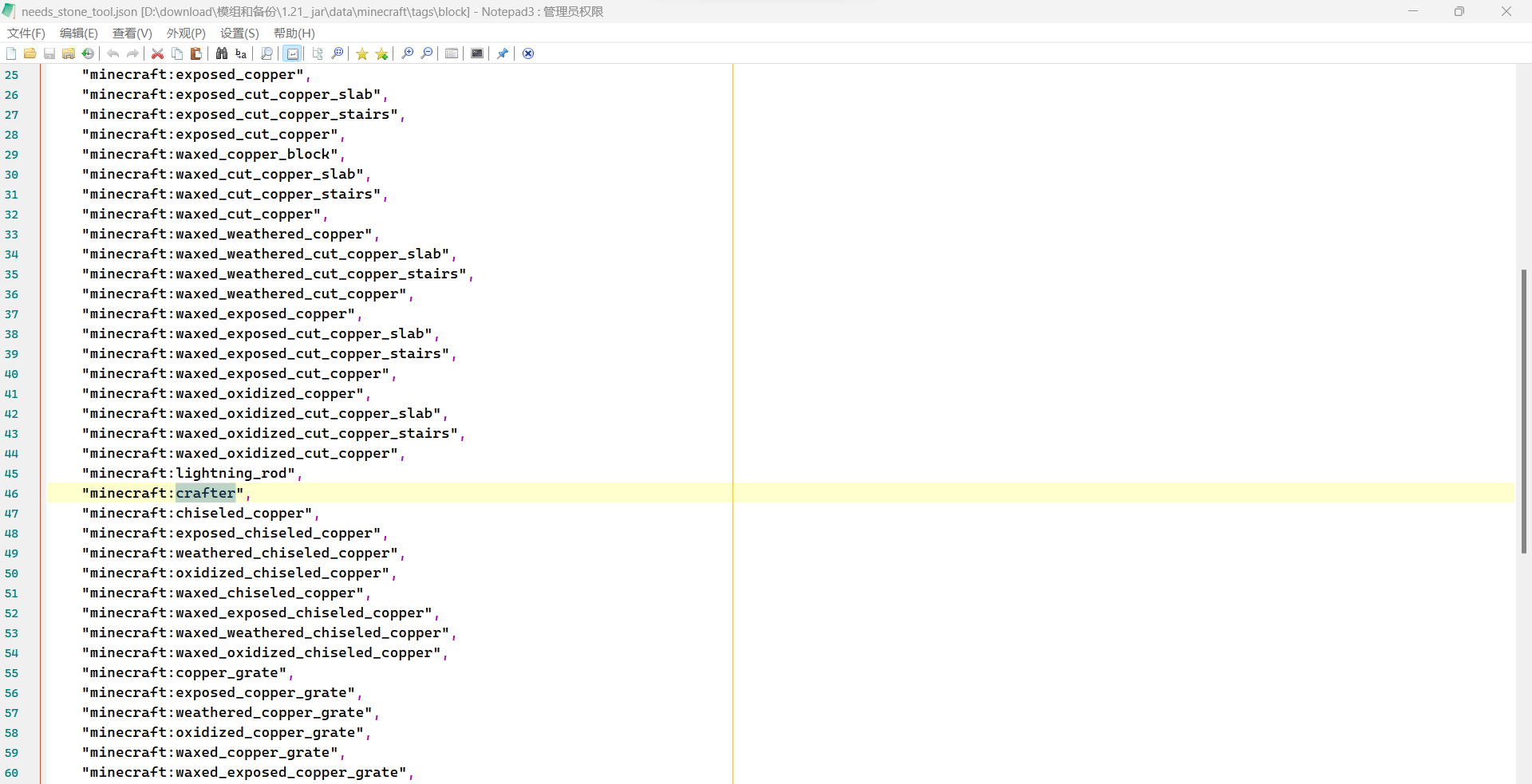Toggle the Word Wrap toolbar button
The width and height of the screenshot is (1532, 784).
click(293, 53)
